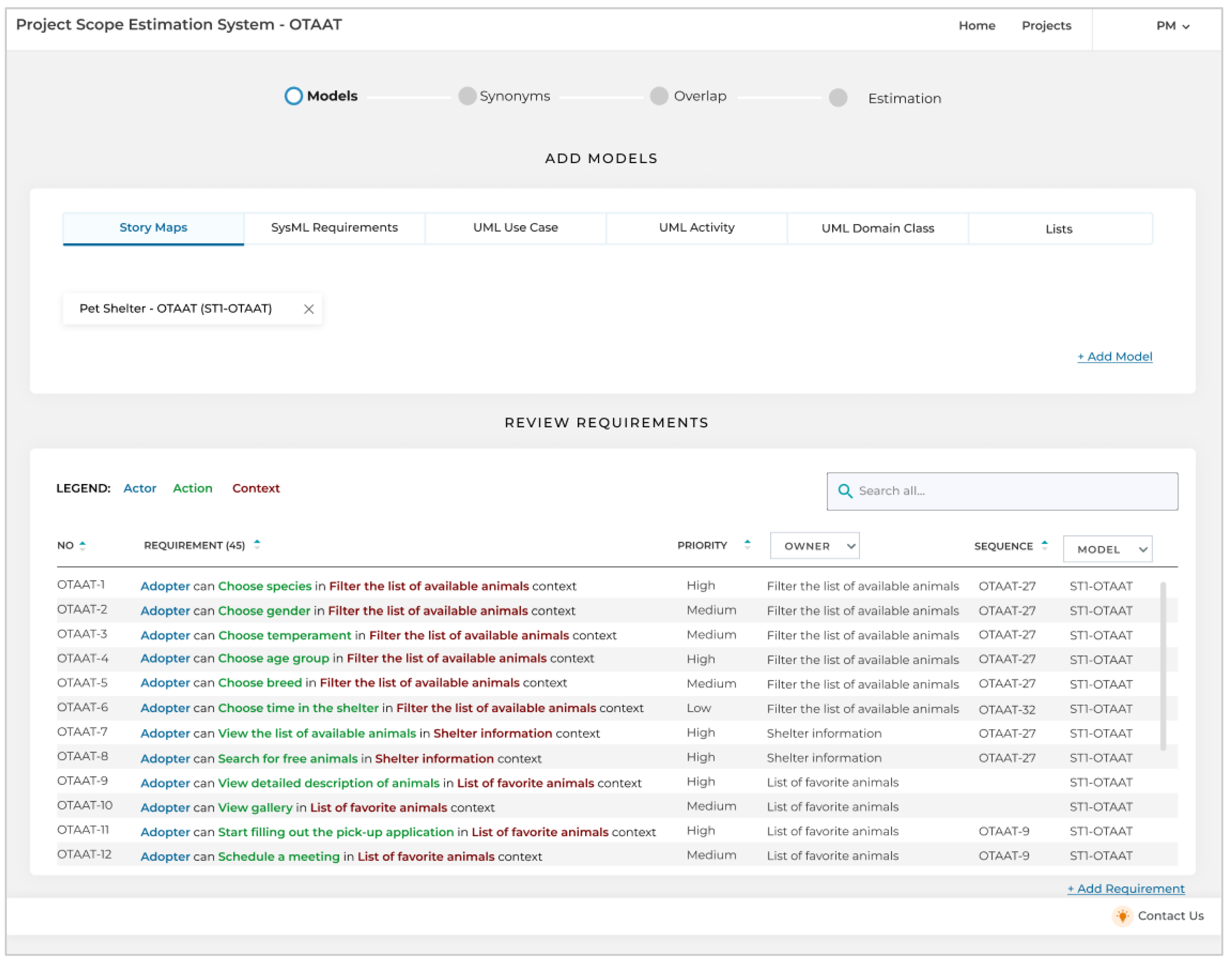Screen dimensions: 1232x961
Task: Click the Add Requirement link
Action: (x=1126, y=889)
